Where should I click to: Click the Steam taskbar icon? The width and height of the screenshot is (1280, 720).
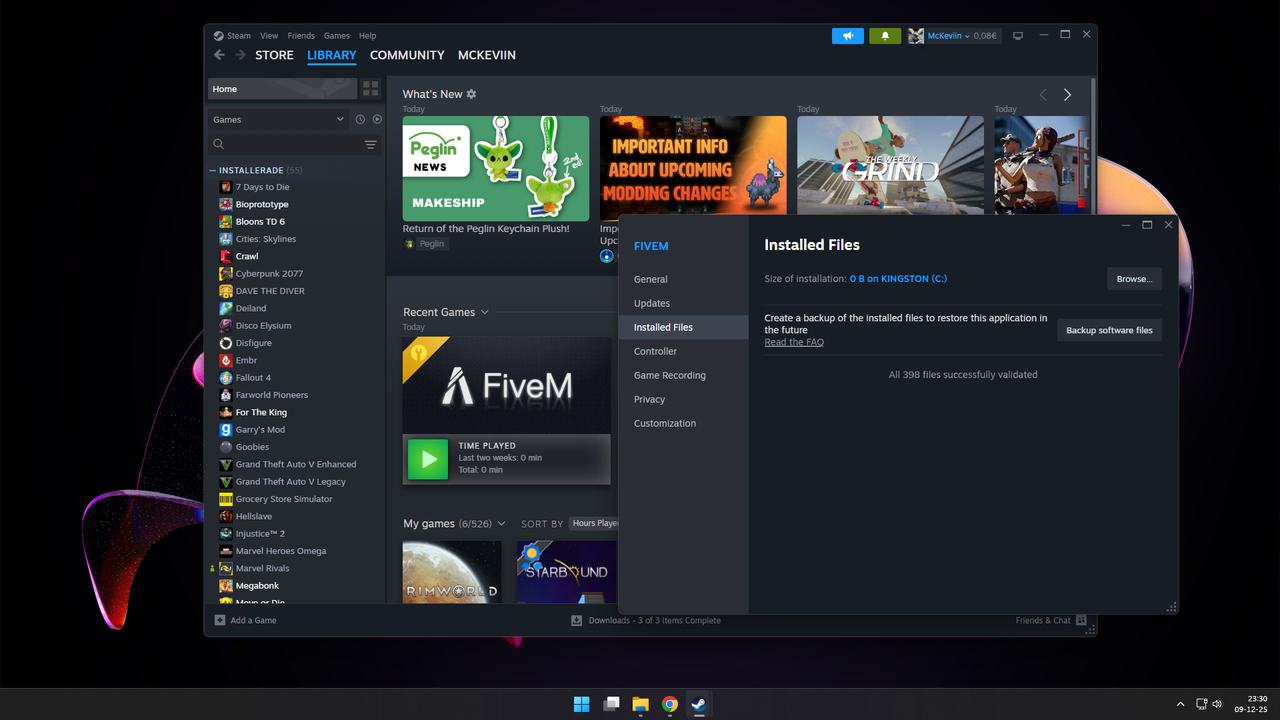700,704
